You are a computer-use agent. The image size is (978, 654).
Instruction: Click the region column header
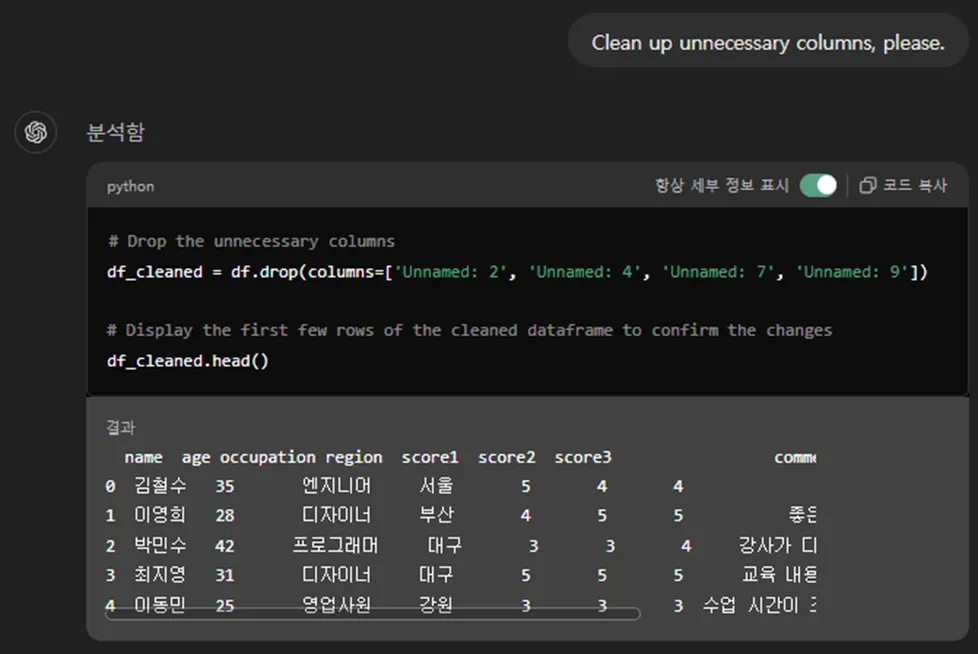(354, 457)
